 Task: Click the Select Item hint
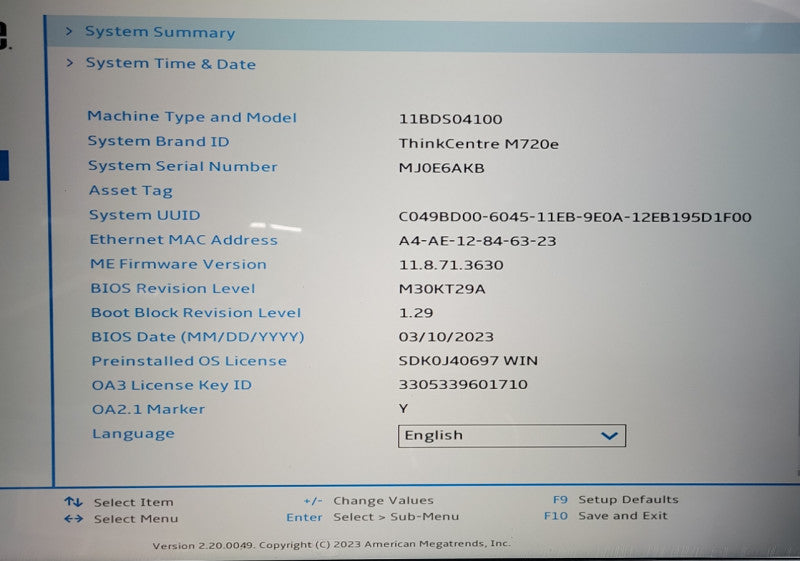click(x=133, y=502)
